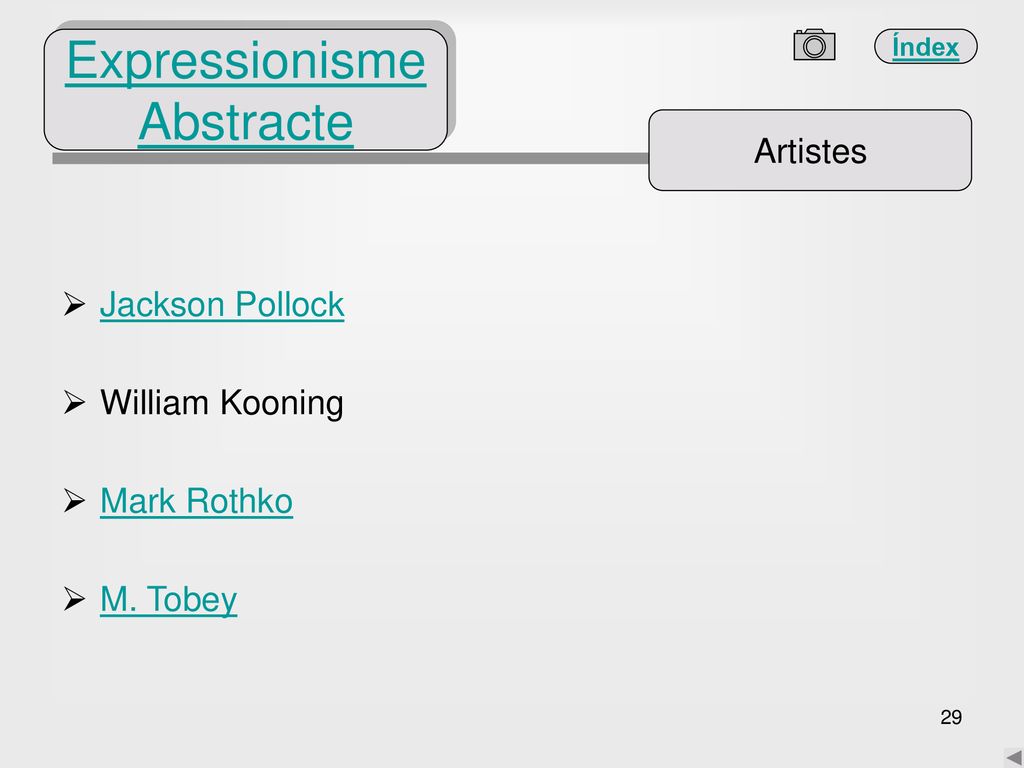Click the surname Rothko in the artist list
Screen dimensions: 1024x768
click(239, 501)
